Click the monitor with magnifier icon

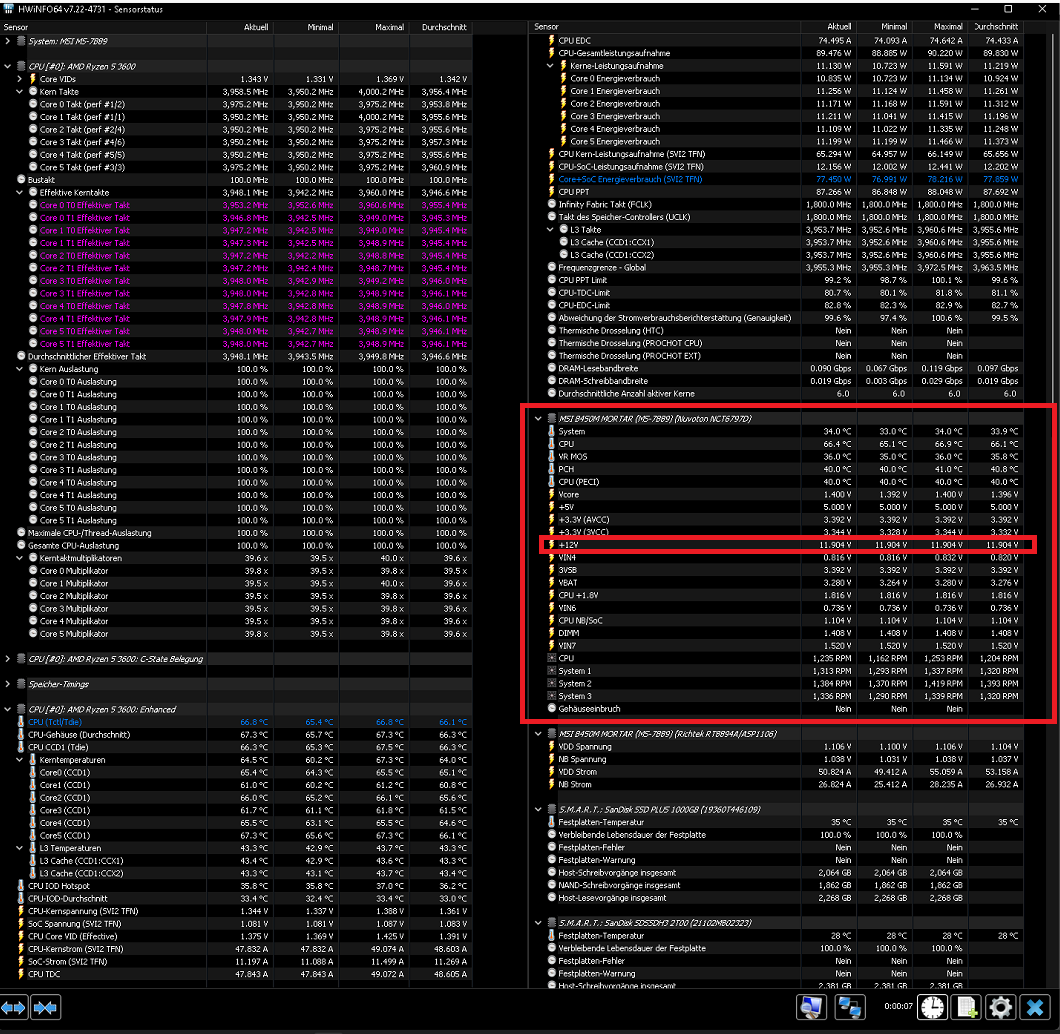811,1007
